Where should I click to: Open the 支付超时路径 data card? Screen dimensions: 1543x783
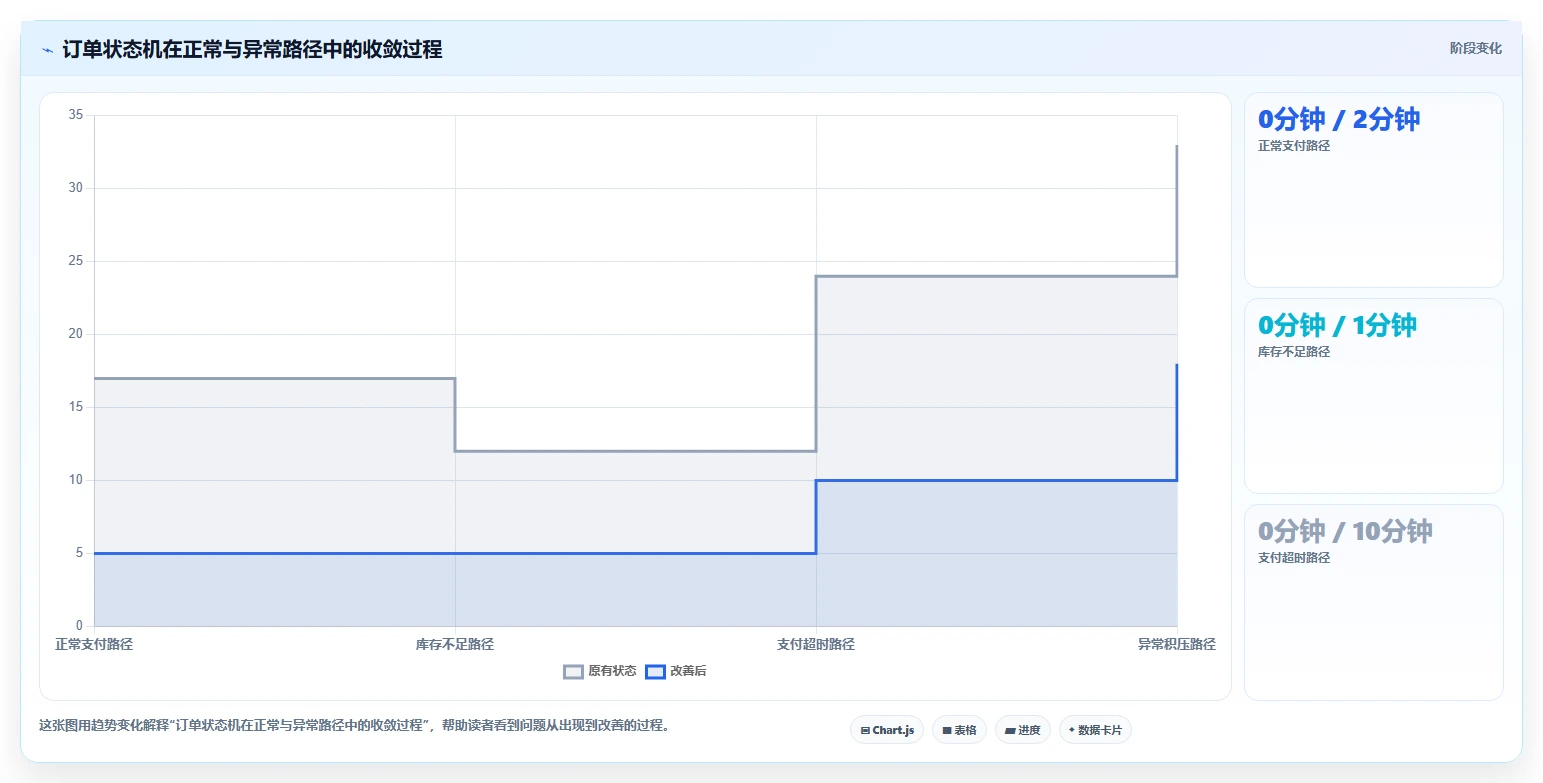click(x=1373, y=602)
